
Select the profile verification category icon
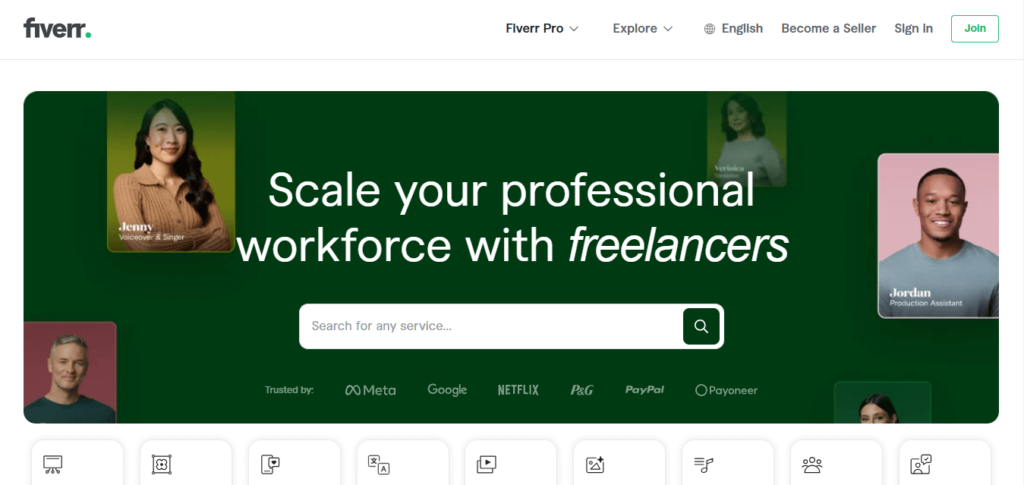click(921, 464)
